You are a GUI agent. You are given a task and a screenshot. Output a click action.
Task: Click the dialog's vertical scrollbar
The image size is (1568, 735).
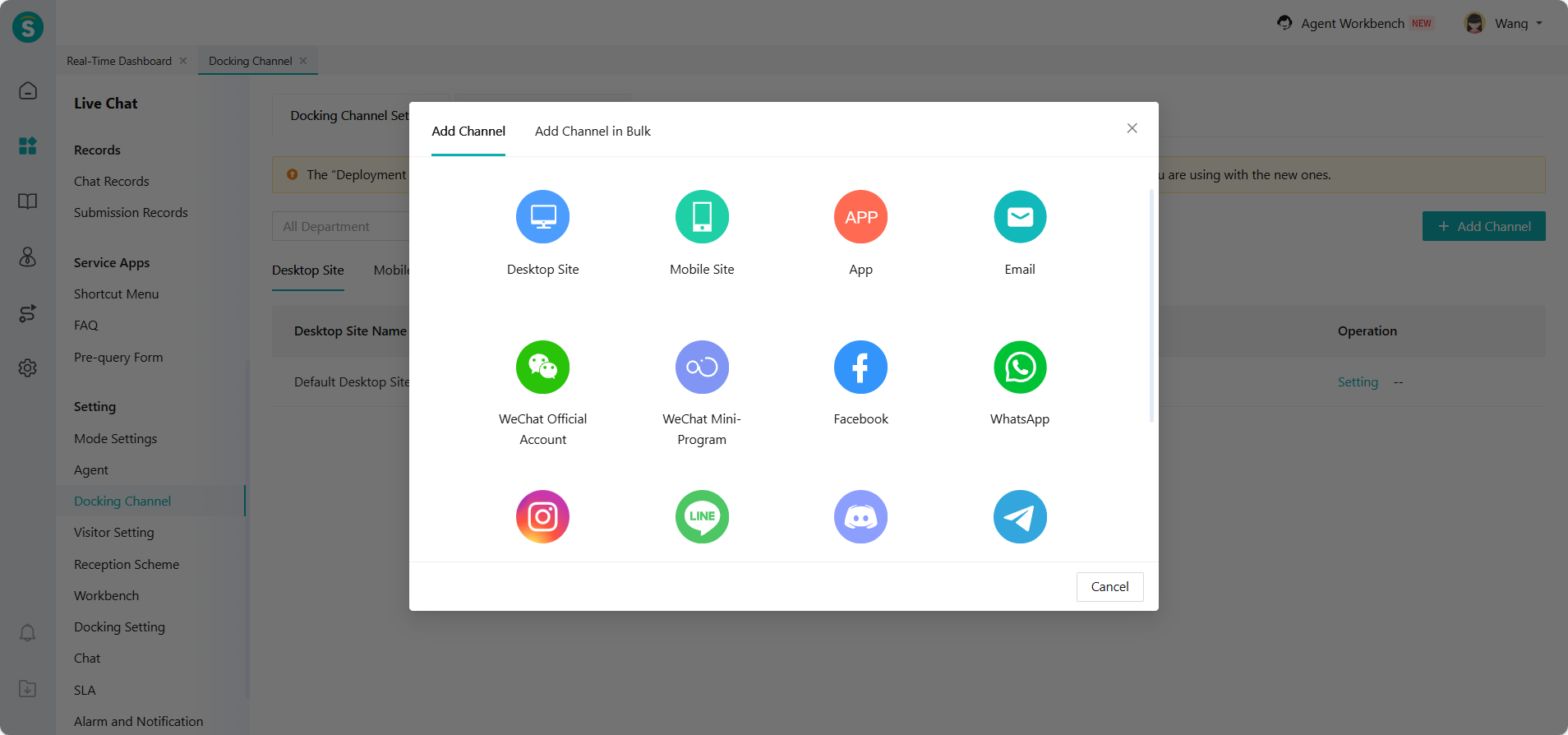(1151, 306)
